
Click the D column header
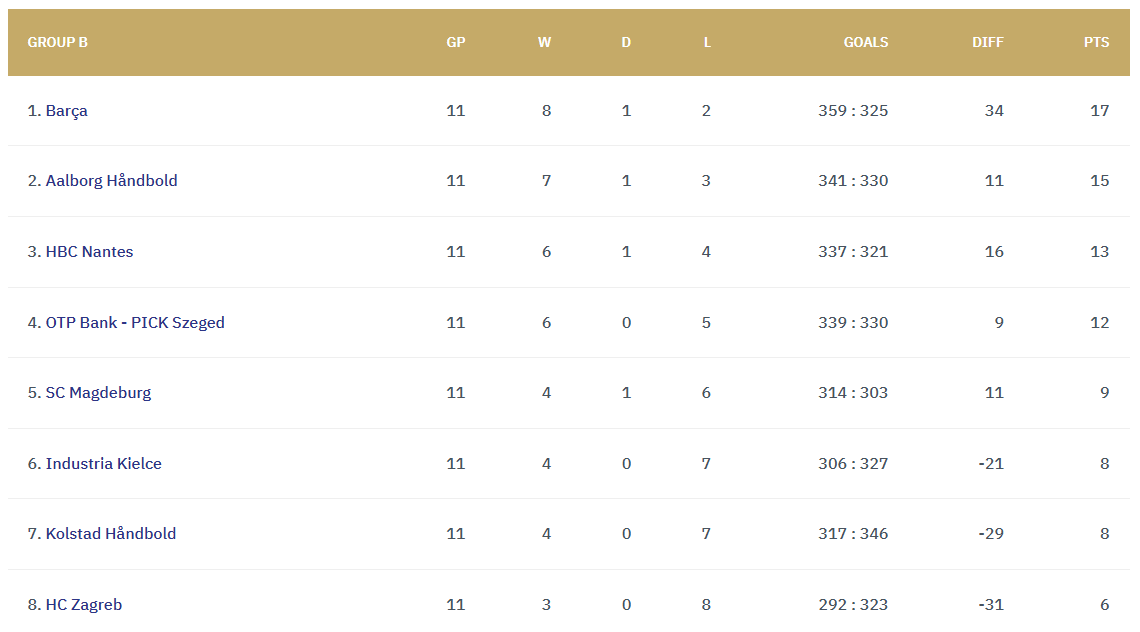[626, 43]
